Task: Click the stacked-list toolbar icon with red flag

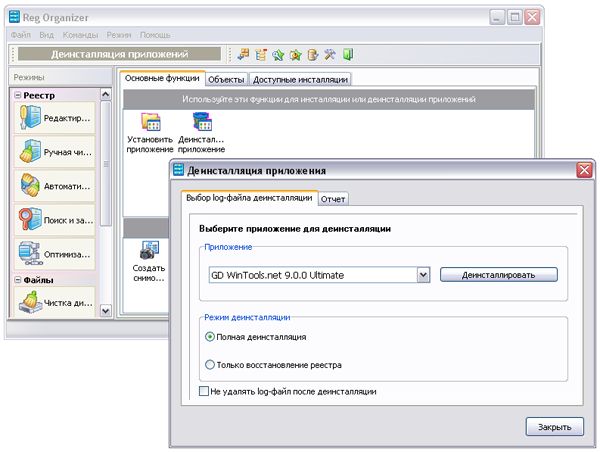Action: tap(261, 54)
